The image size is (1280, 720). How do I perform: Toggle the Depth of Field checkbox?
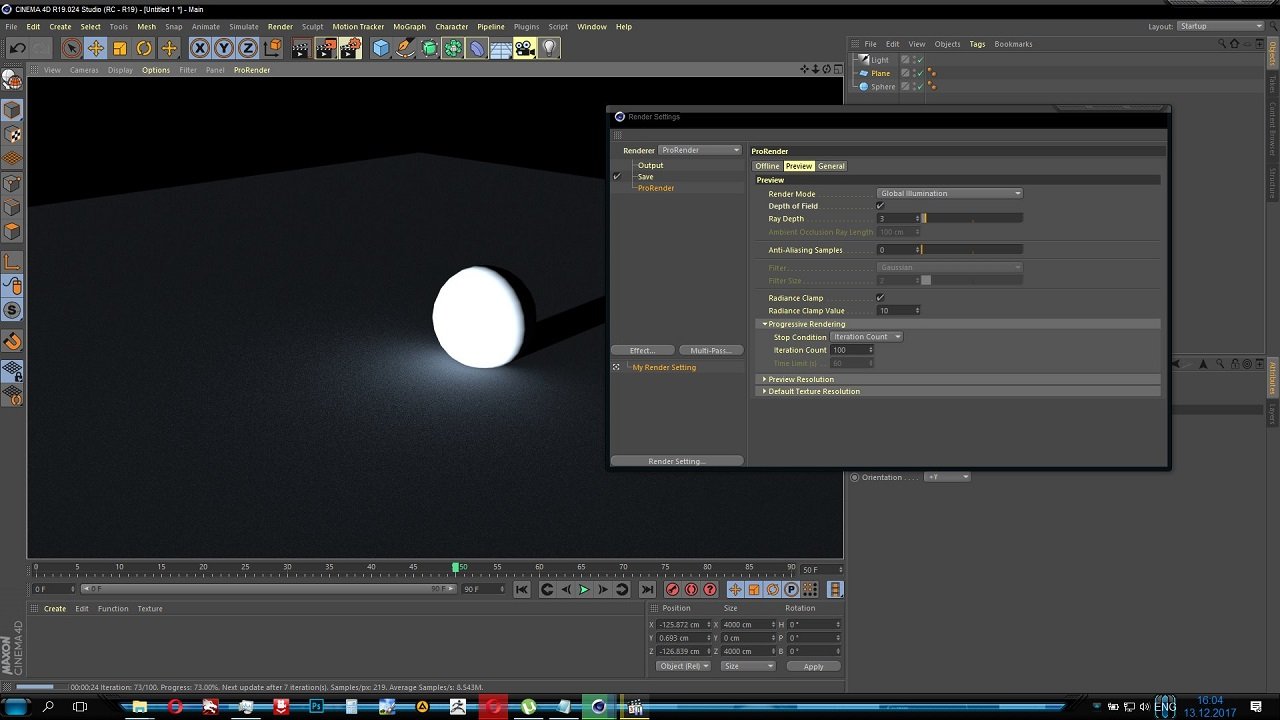(x=880, y=206)
